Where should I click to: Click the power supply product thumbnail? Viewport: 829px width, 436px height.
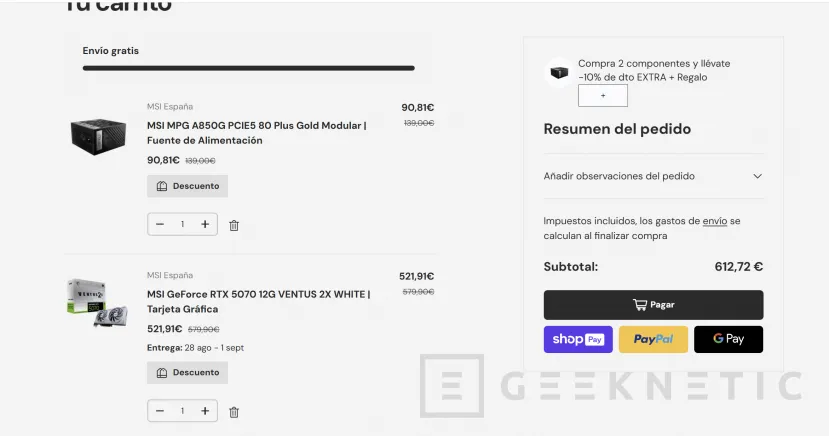[x=97, y=136]
